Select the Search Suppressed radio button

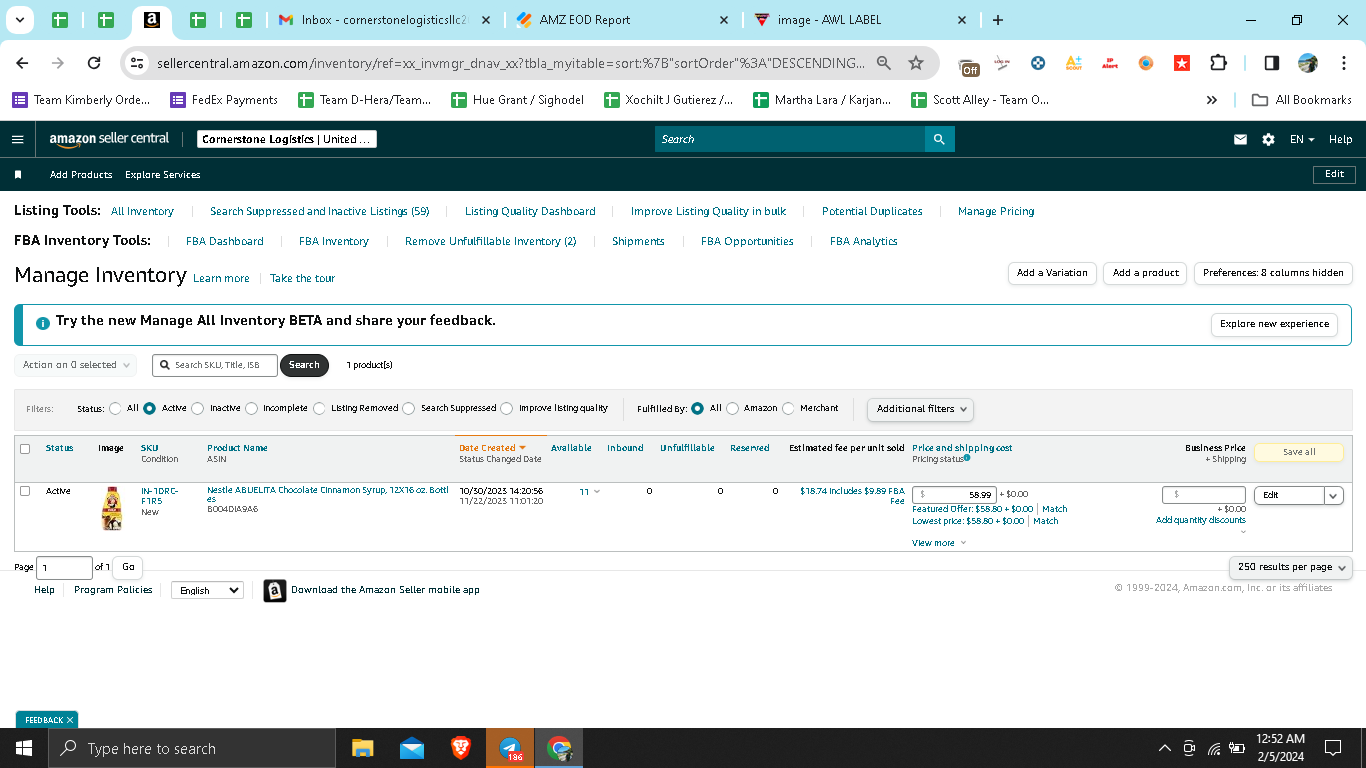(x=408, y=408)
